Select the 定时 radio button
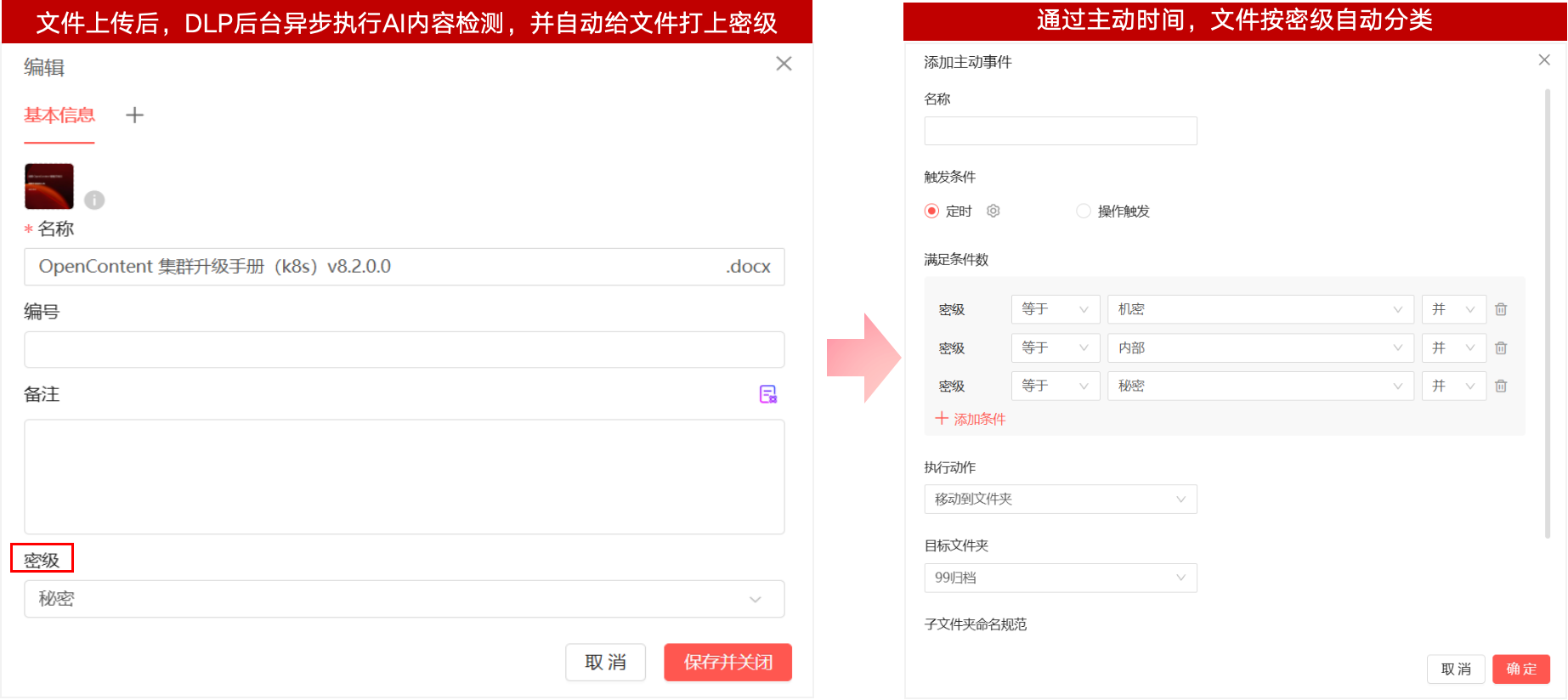 [931, 211]
